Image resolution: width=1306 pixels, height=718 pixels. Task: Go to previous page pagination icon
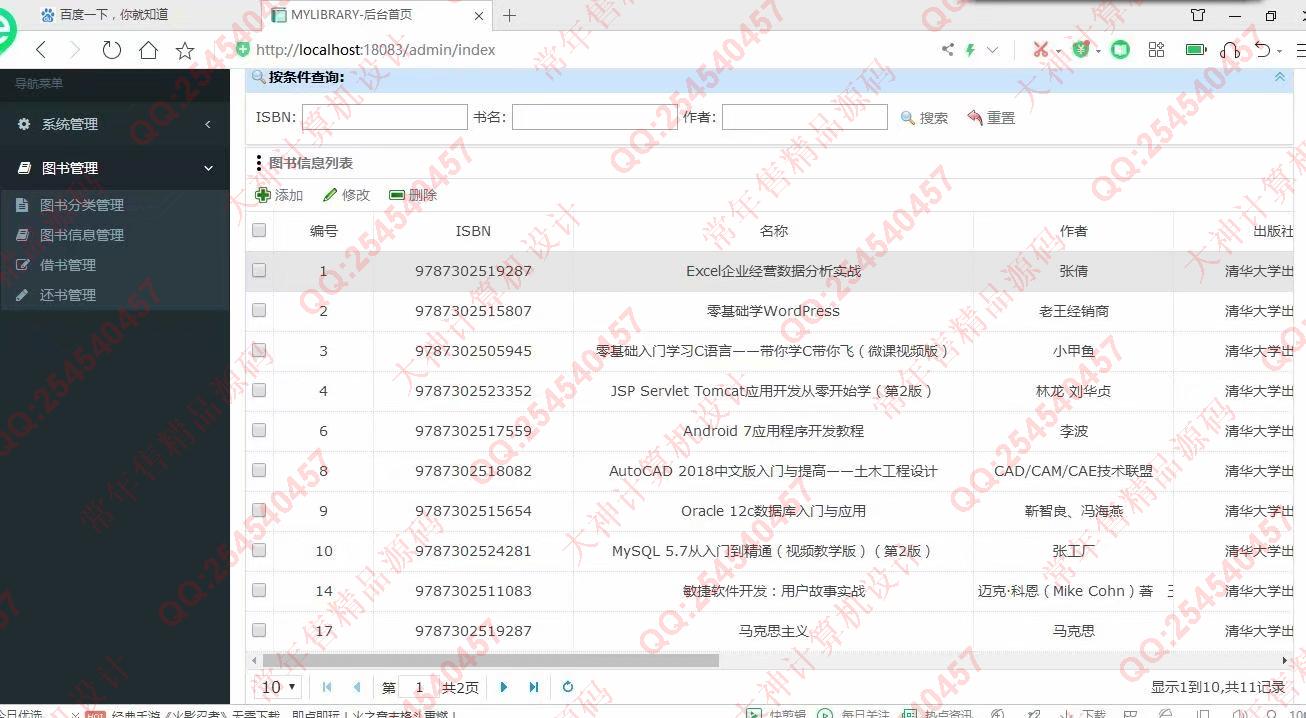point(357,687)
